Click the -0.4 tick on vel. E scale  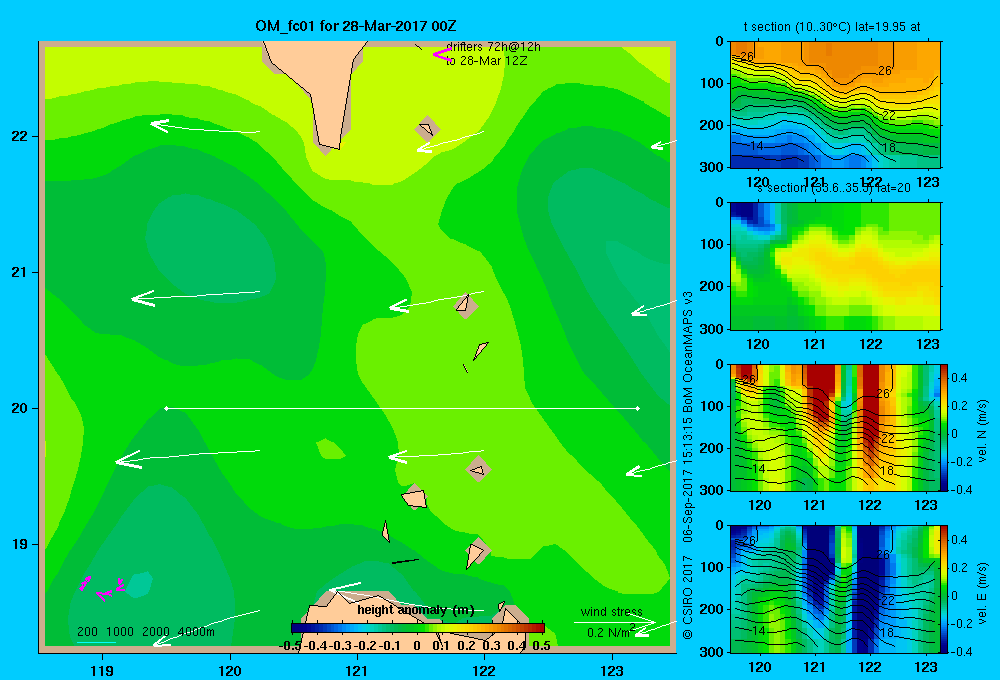click(x=961, y=651)
